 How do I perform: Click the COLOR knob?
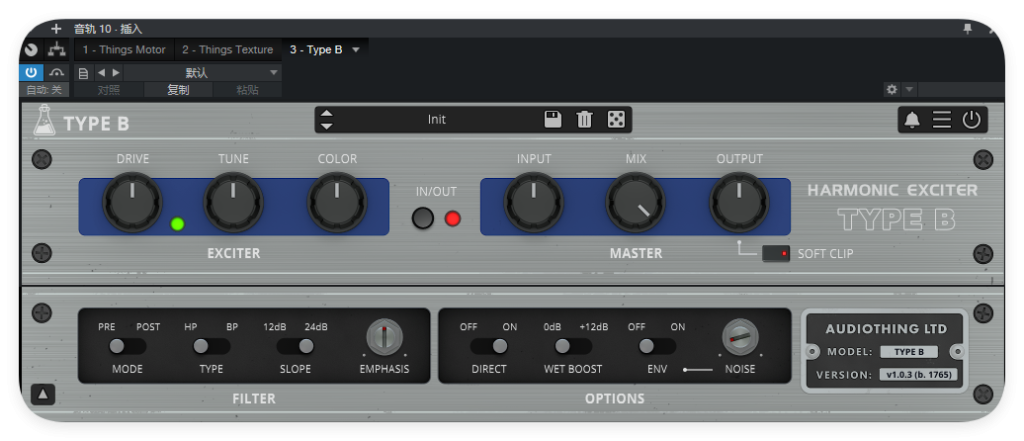(337, 202)
